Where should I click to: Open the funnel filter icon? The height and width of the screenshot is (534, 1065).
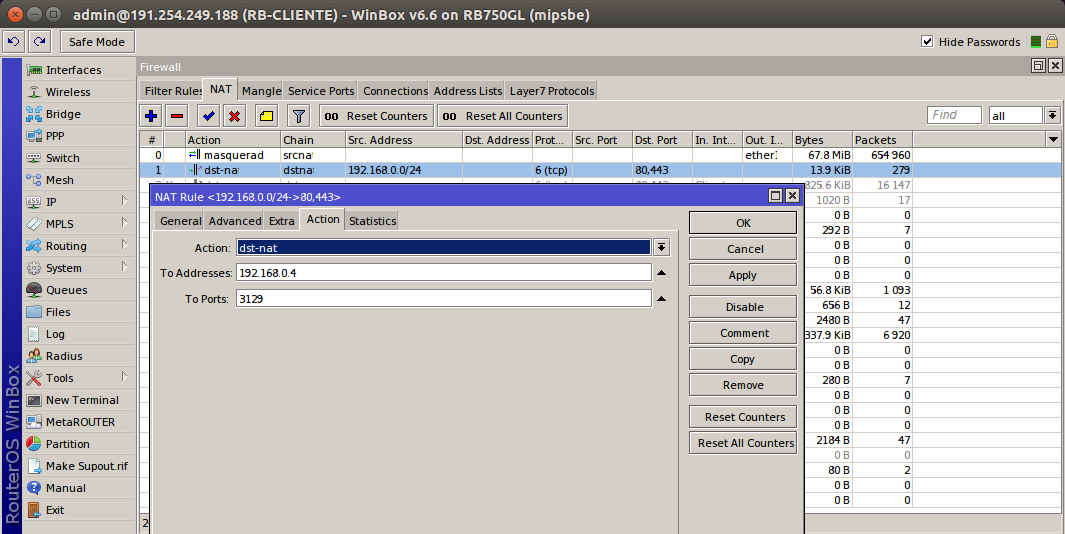(298, 116)
